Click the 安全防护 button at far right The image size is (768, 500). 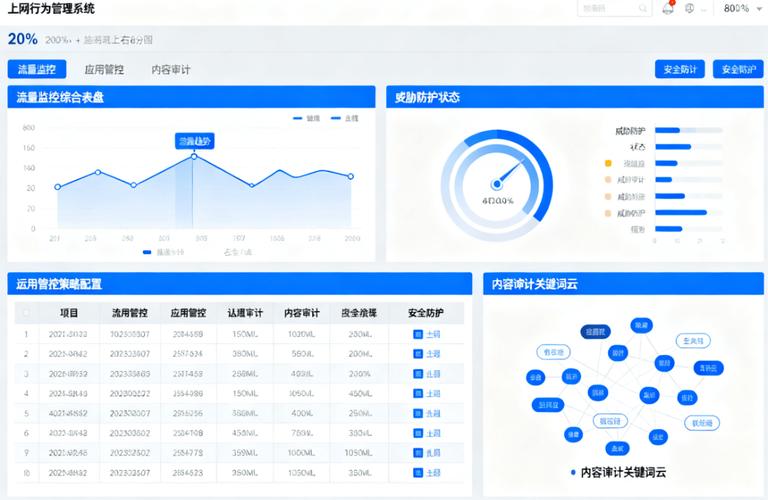click(738, 70)
